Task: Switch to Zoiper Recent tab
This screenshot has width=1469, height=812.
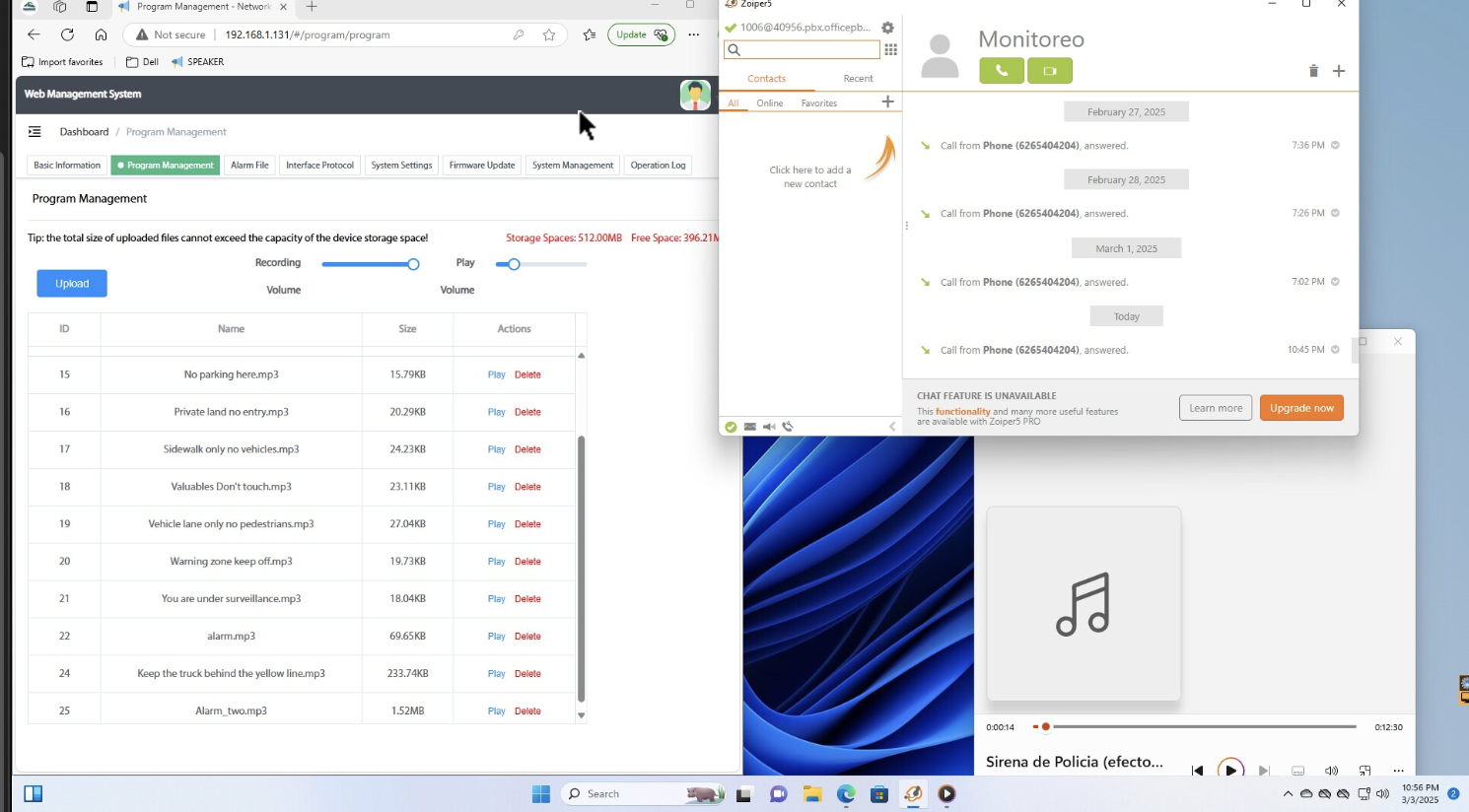Action: click(858, 79)
